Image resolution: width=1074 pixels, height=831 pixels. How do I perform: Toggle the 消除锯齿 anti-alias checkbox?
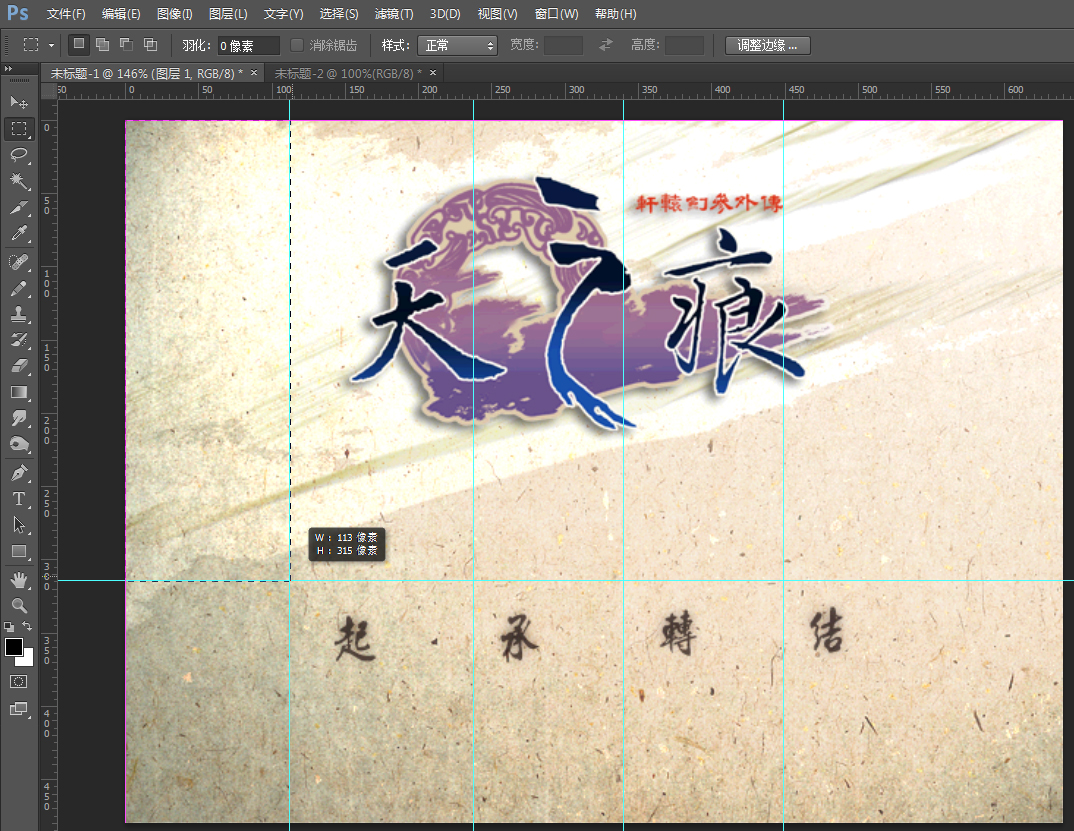coord(297,45)
